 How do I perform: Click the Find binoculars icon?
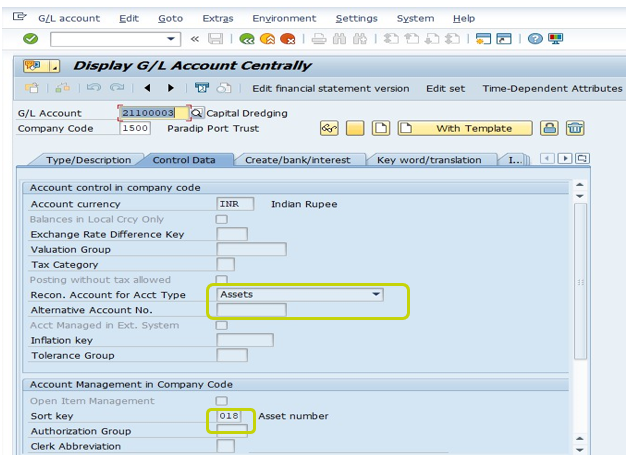point(339,39)
